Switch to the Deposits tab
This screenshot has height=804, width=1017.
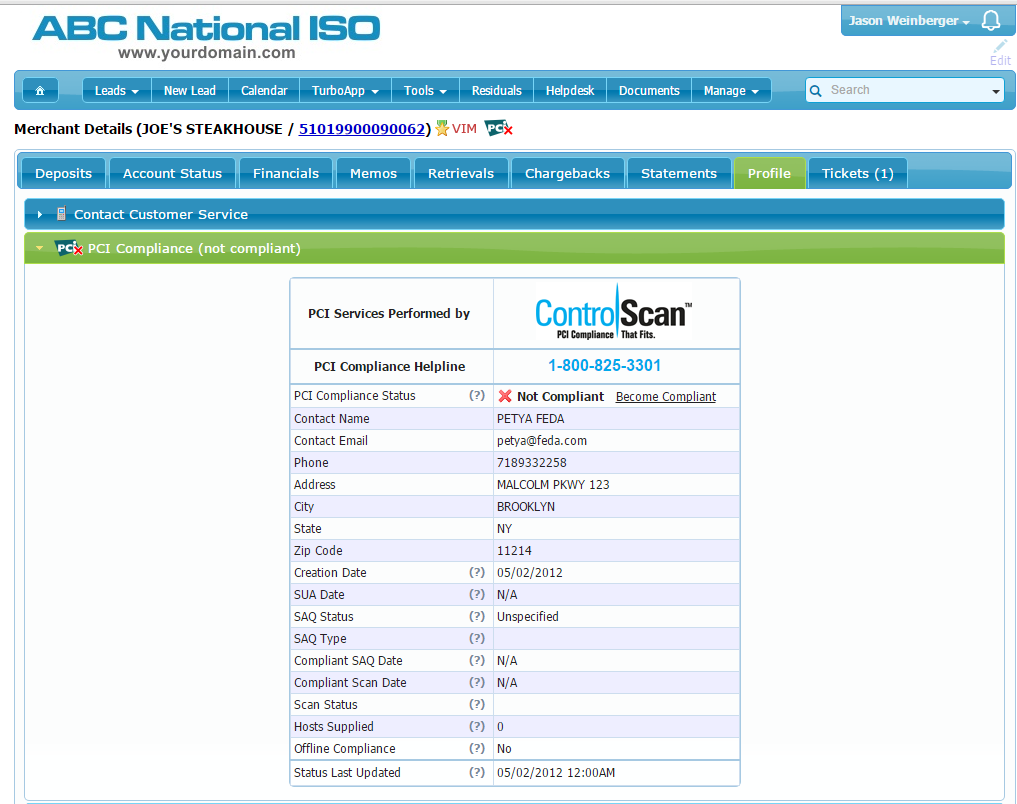64,173
